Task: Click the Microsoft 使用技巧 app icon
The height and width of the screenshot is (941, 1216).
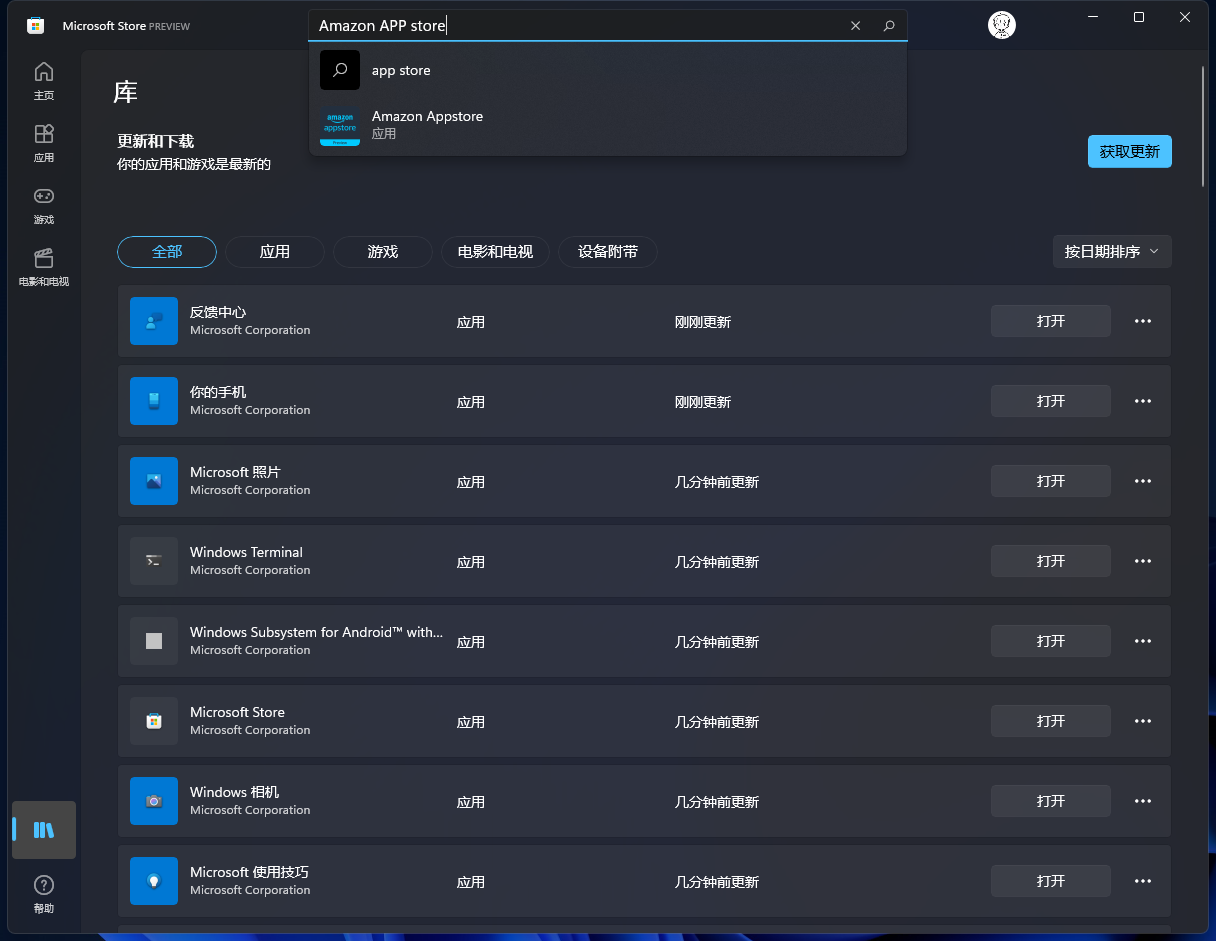Action: click(x=154, y=881)
